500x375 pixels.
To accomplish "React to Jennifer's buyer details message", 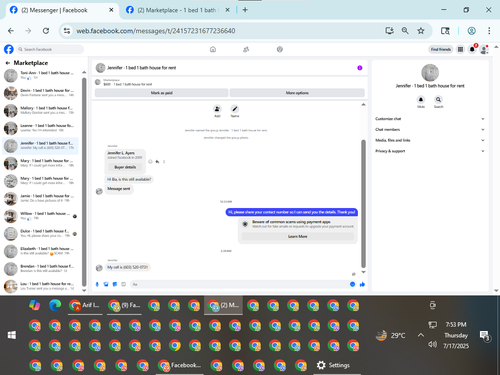I will 150,161.
